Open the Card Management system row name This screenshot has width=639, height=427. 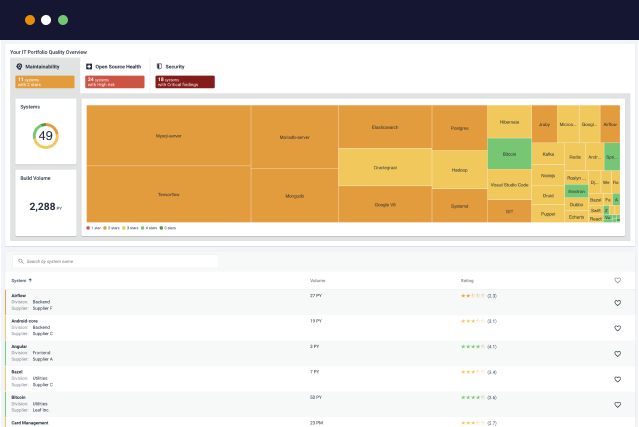[x=30, y=423]
